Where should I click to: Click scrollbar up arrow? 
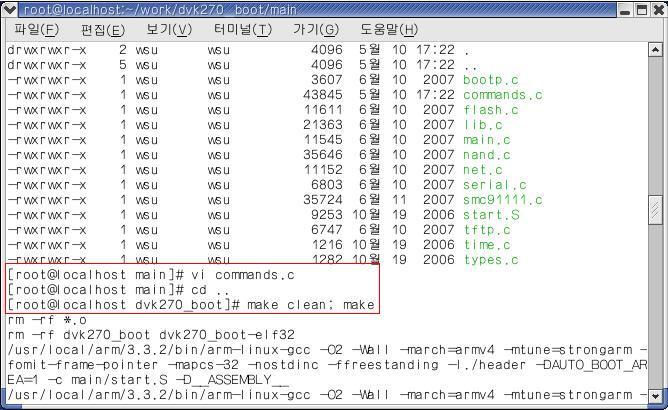coord(655,50)
